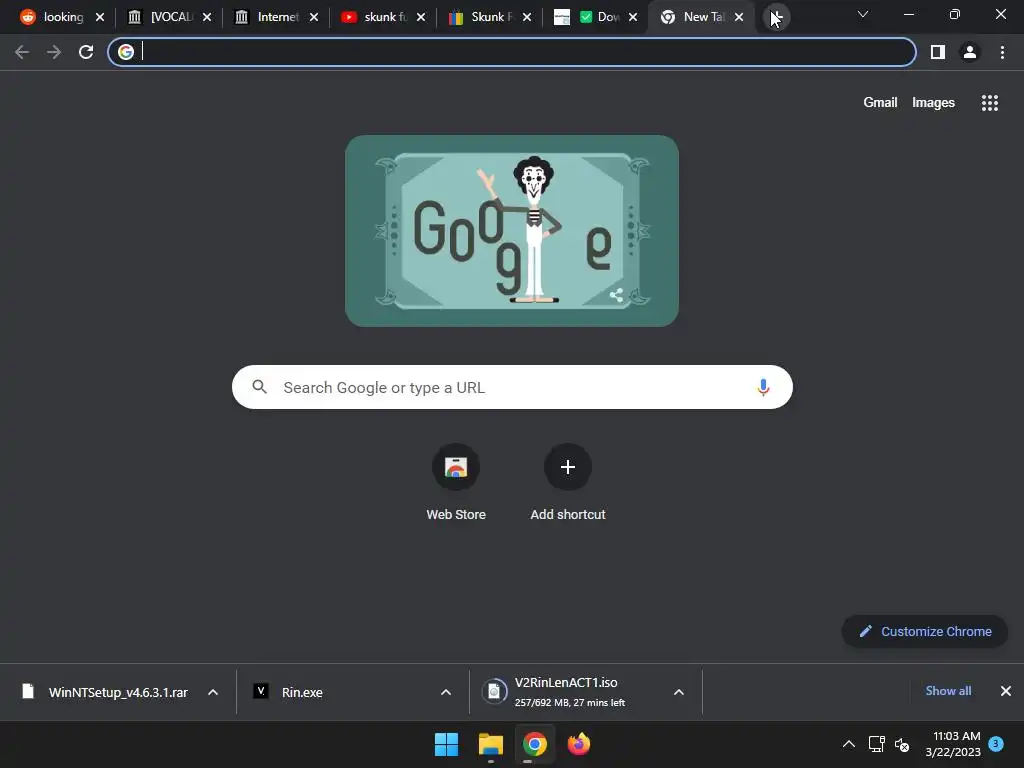Click the Search Google or type a URL box
This screenshot has height=768, width=1024.
(x=512, y=387)
